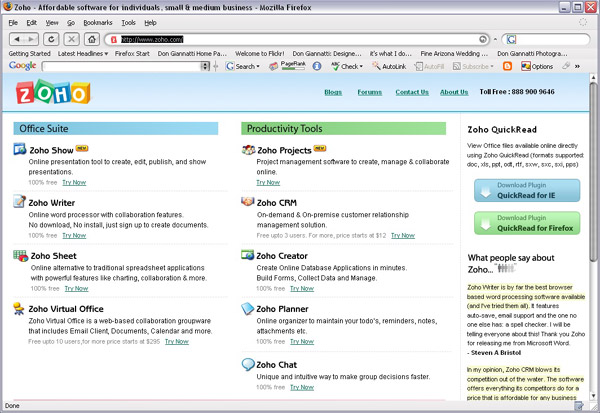Screen dimensions: 600x413
Task: Open the About Us link
Action: [454, 92]
